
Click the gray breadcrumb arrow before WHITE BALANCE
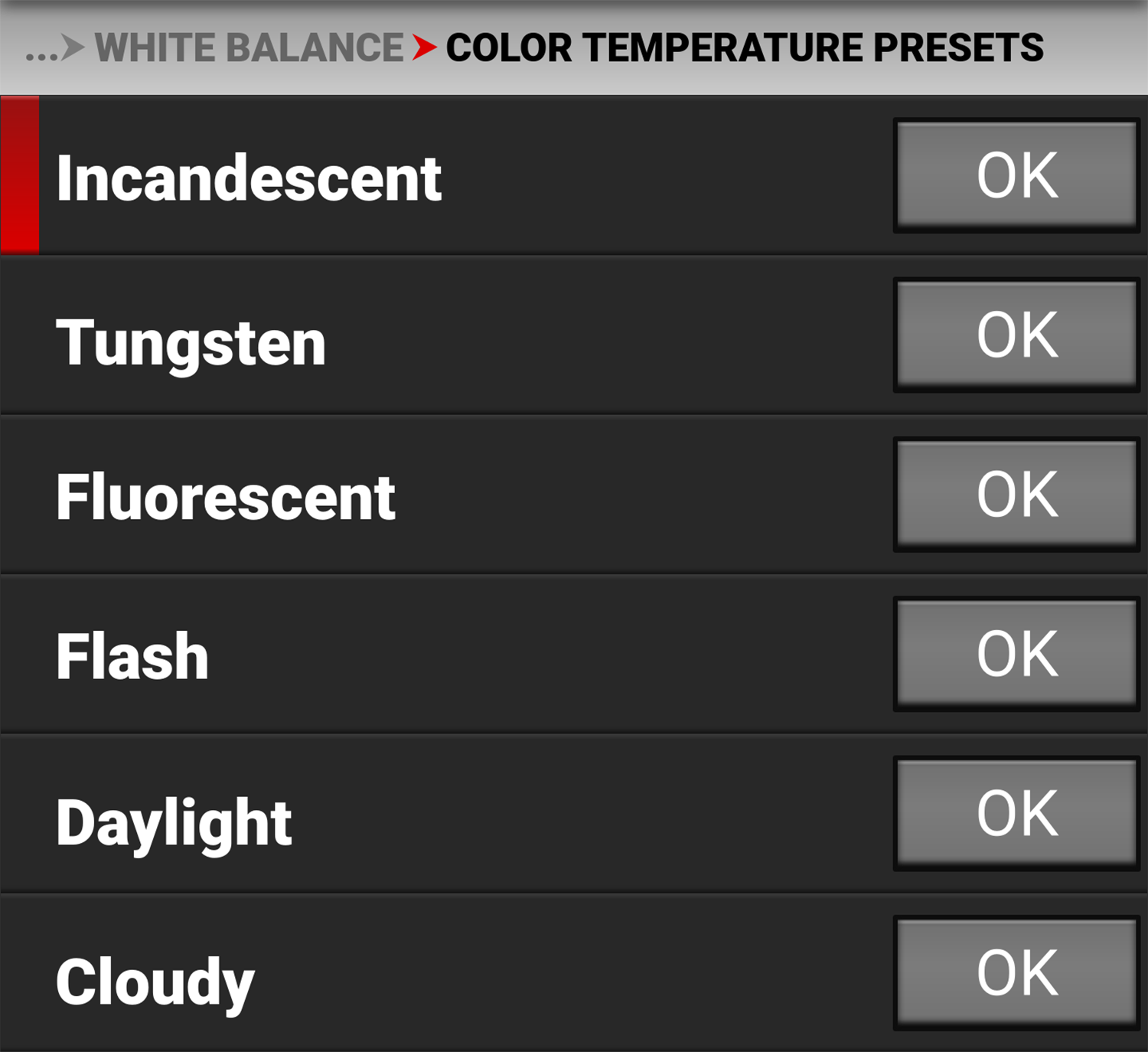click(73, 47)
